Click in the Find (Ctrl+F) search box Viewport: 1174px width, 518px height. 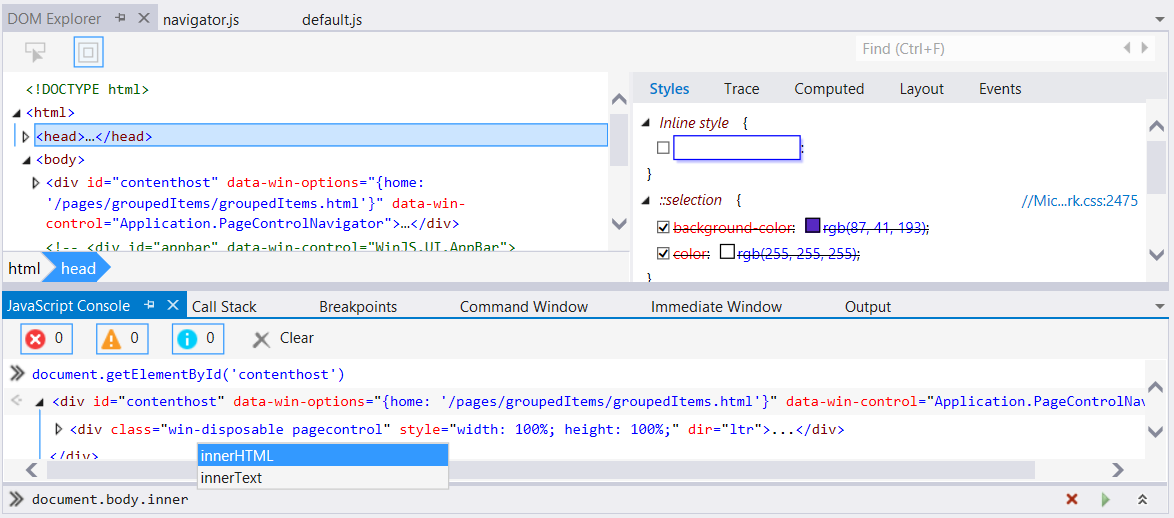coord(985,49)
